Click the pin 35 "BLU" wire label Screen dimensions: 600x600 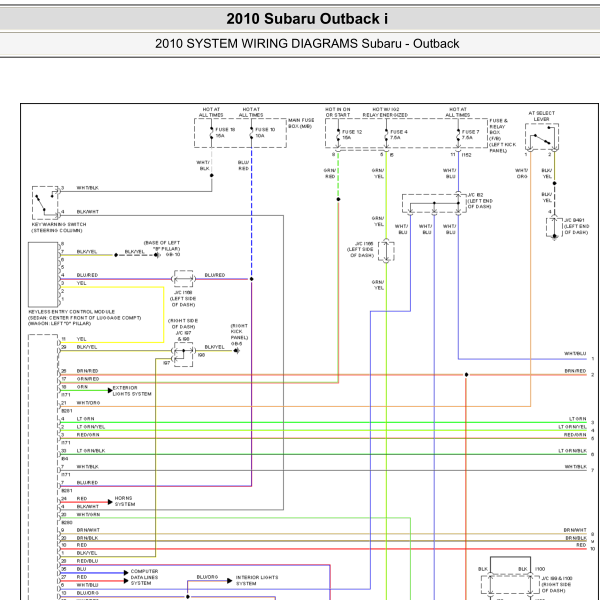81,569
